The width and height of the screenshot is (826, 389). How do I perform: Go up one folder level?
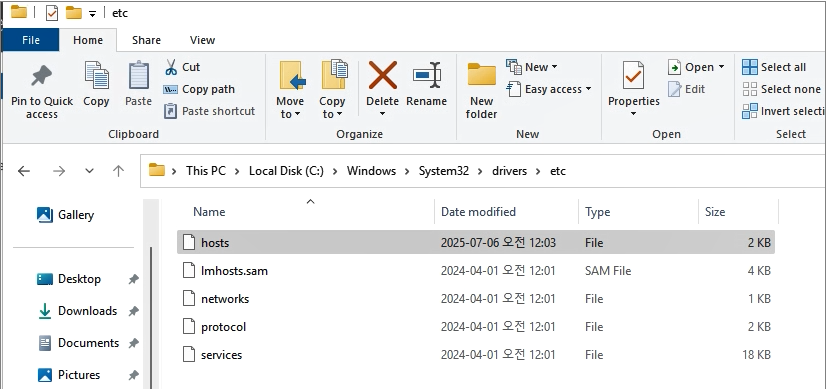(x=119, y=171)
